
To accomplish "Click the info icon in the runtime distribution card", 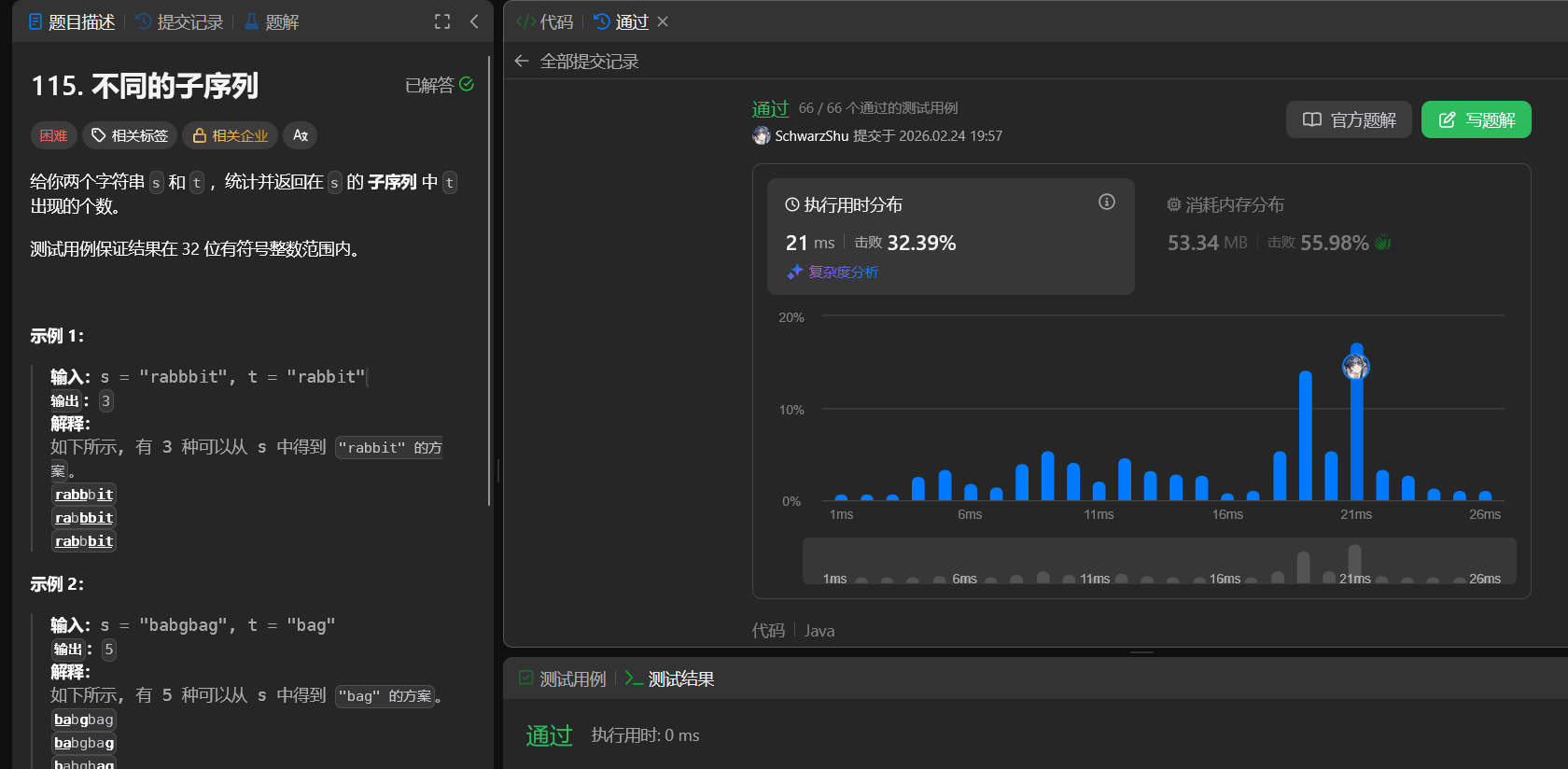I will [1107, 202].
